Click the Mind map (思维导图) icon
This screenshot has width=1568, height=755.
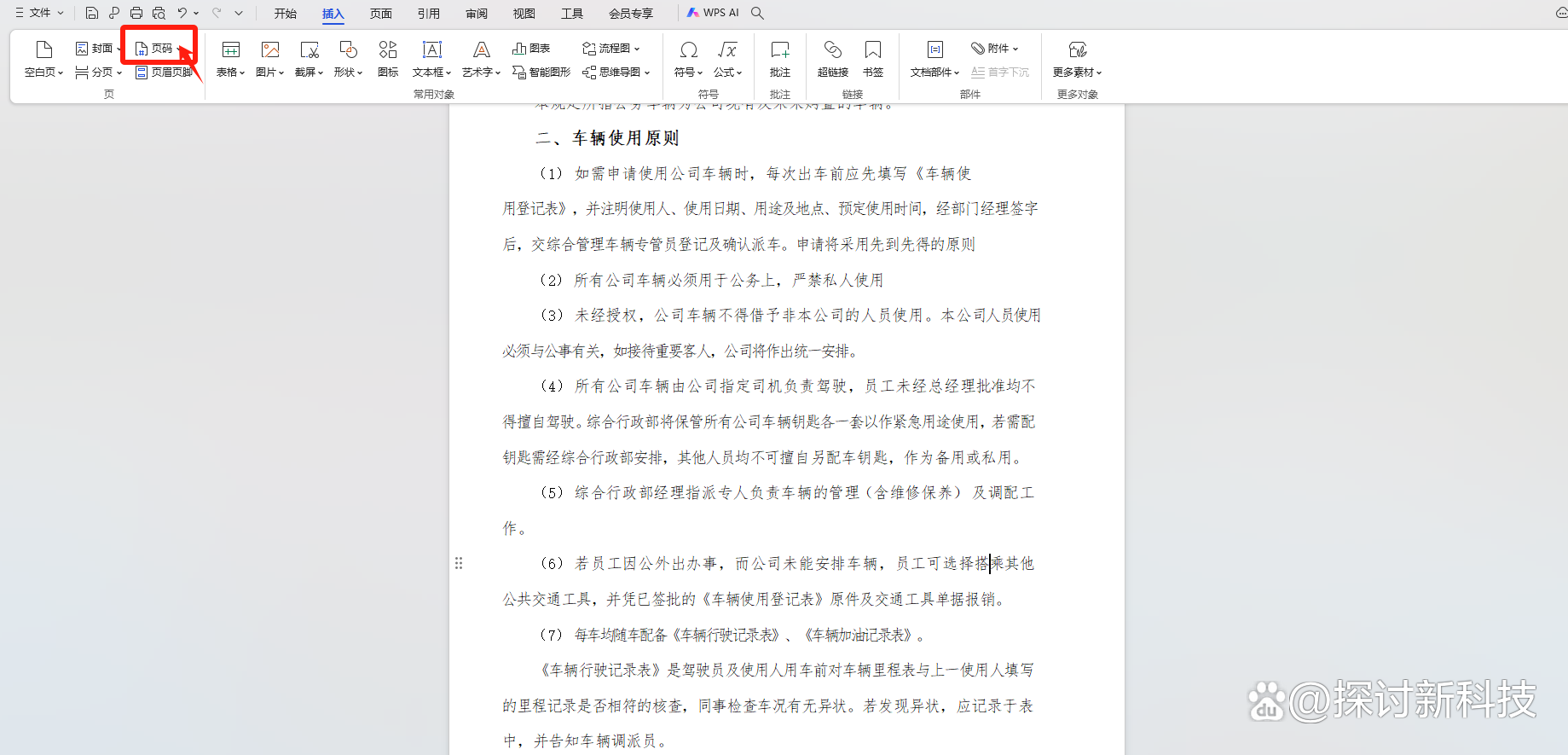(588, 73)
